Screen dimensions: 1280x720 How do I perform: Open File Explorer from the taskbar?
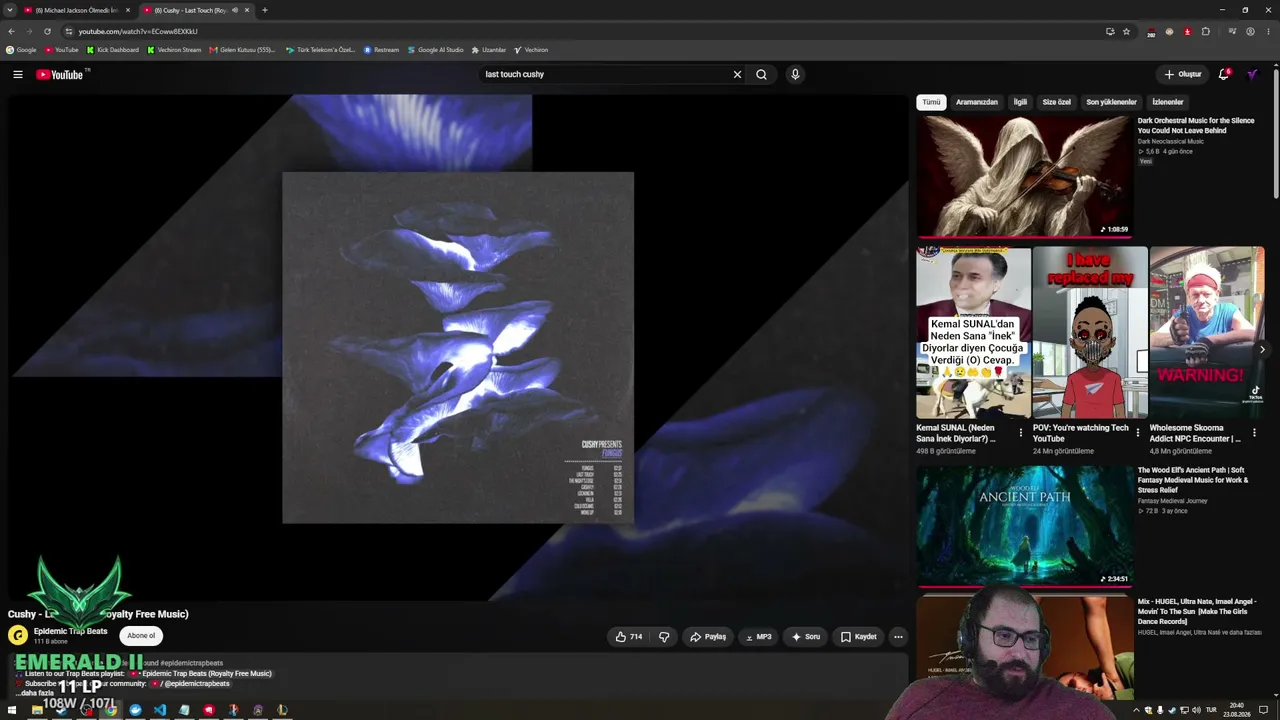pos(37,710)
